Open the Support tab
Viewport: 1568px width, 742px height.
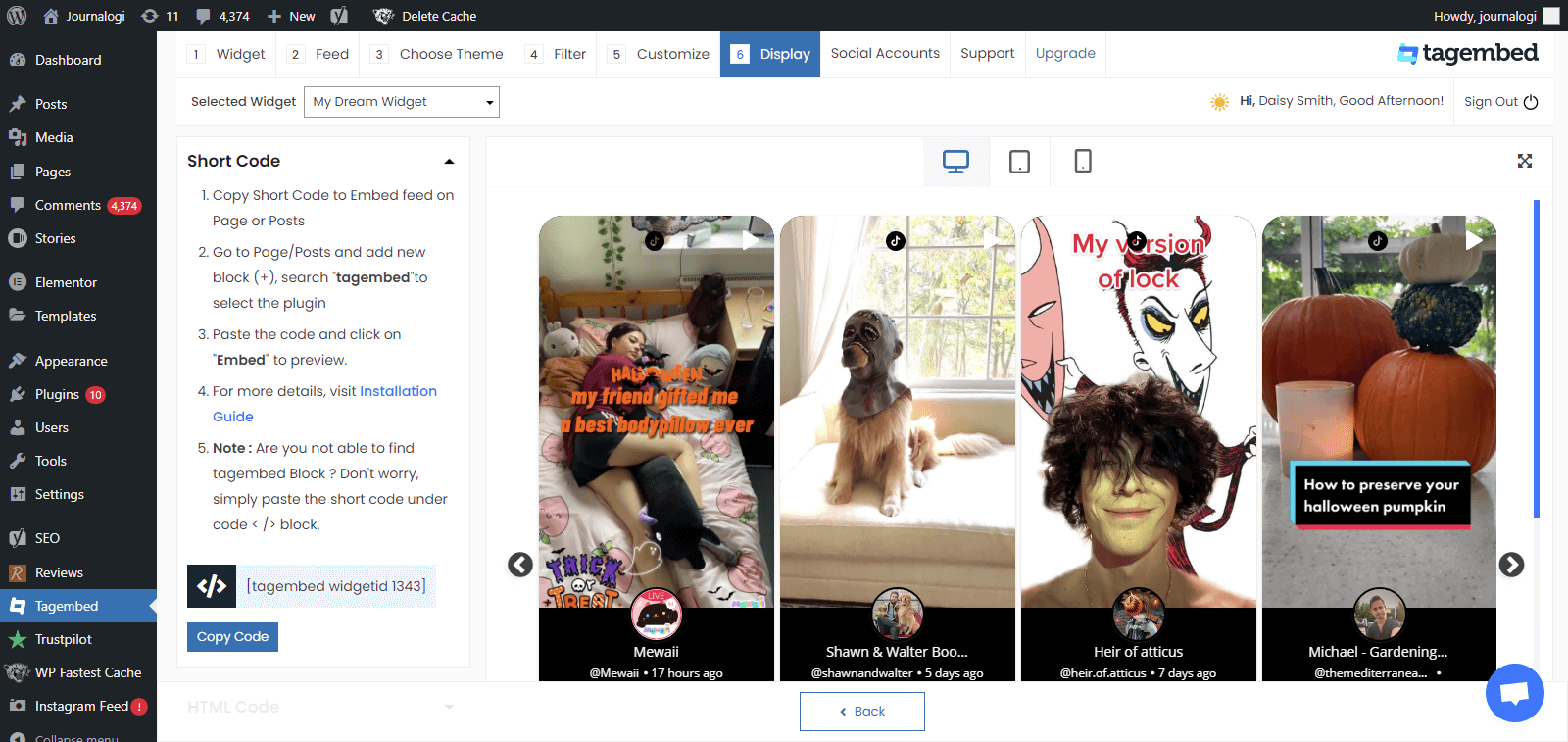point(987,53)
